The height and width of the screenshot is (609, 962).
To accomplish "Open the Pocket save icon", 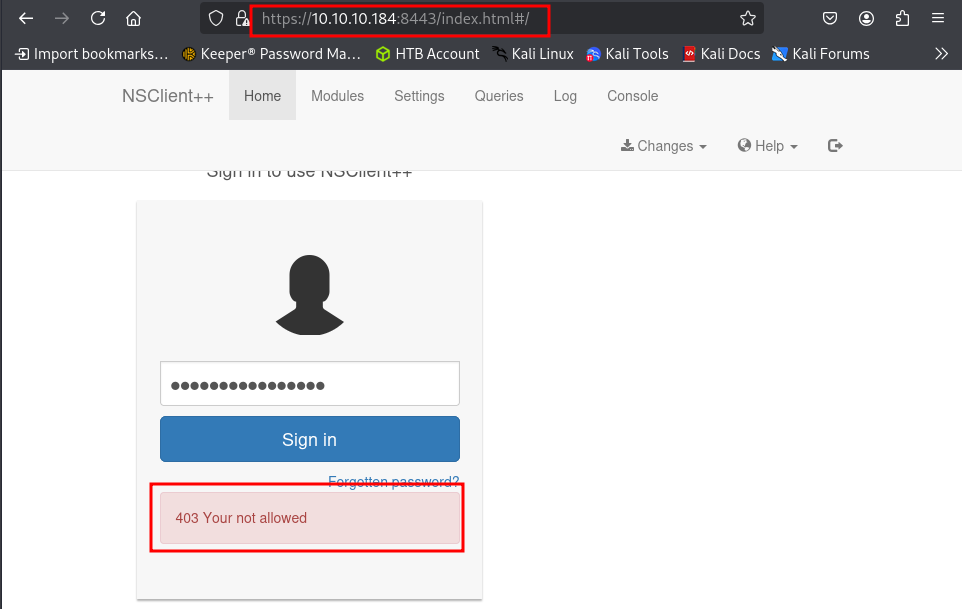I will pyautogui.click(x=830, y=18).
